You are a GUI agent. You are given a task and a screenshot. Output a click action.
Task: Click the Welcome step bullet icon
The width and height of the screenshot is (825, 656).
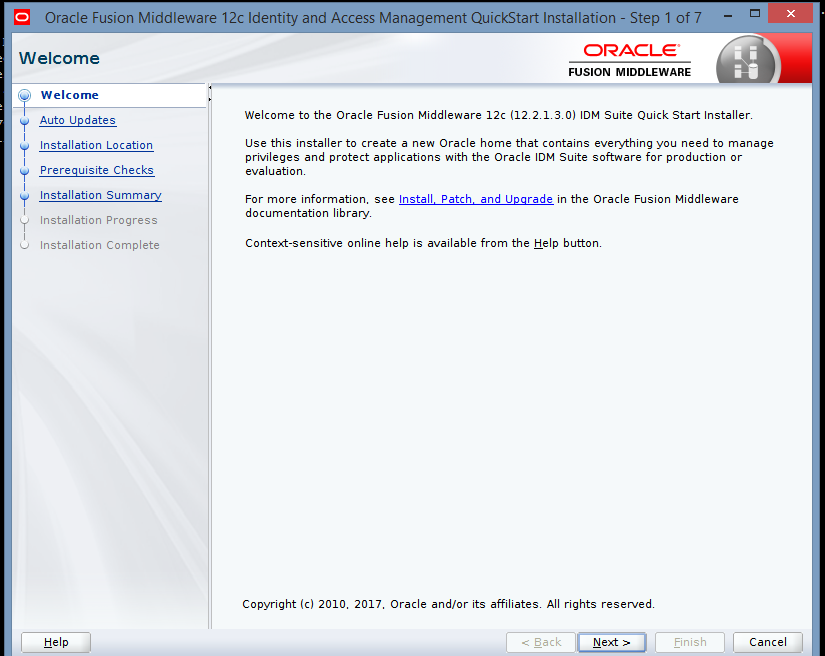coord(24,95)
